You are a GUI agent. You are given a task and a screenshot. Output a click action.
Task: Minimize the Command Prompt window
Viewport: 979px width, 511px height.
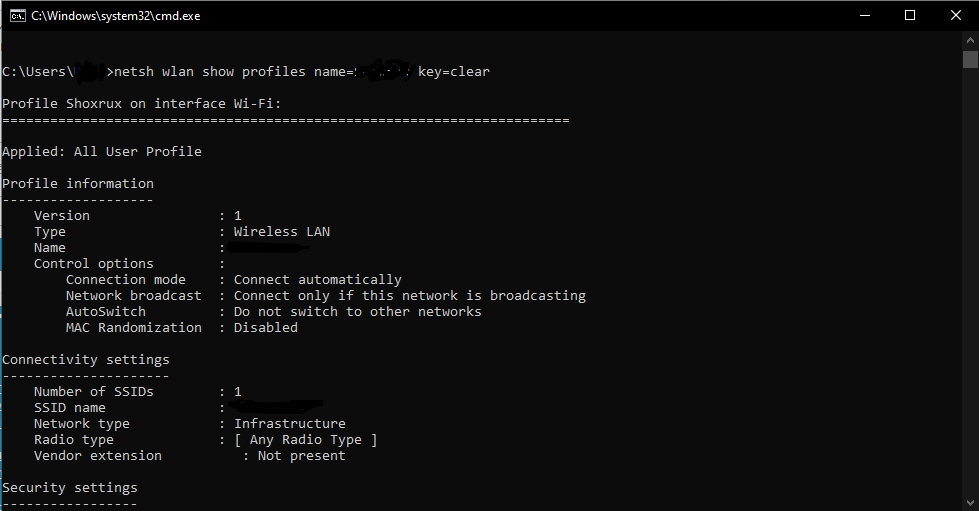[x=865, y=16]
